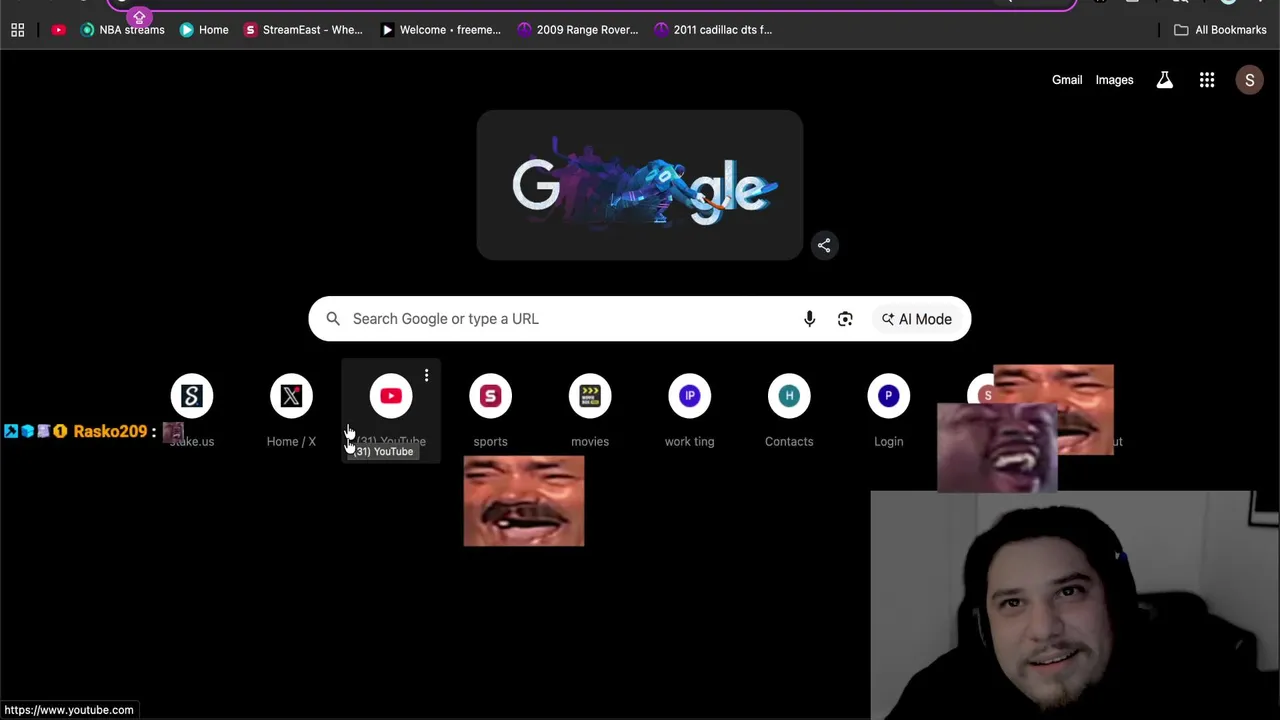Image resolution: width=1280 pixels, height=720 pixels.
Task: Open the Welcome freeme bookmark
Action: coord(441,30)
